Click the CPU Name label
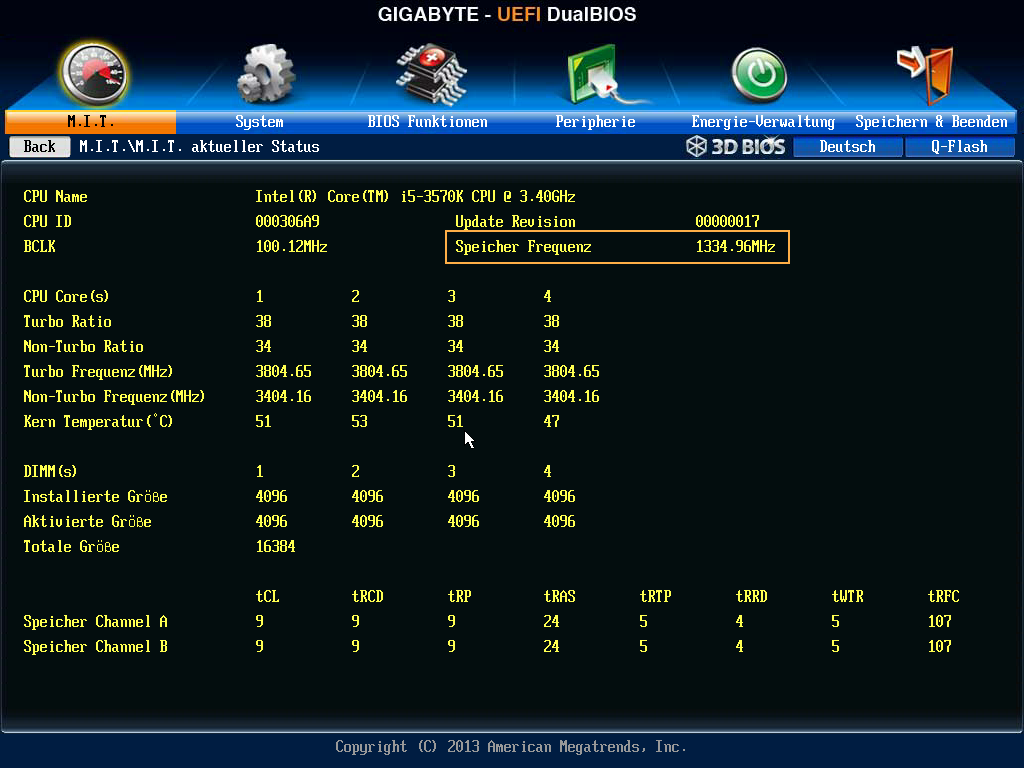Screen dimensions: 1024x768 coord(55,197)
